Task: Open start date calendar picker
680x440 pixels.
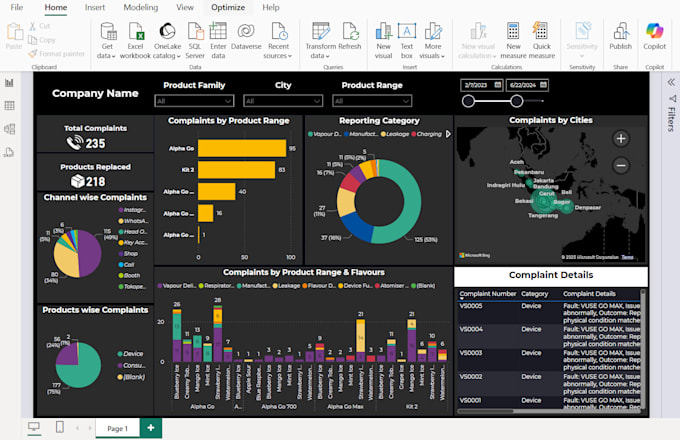Action: [498, 85]
